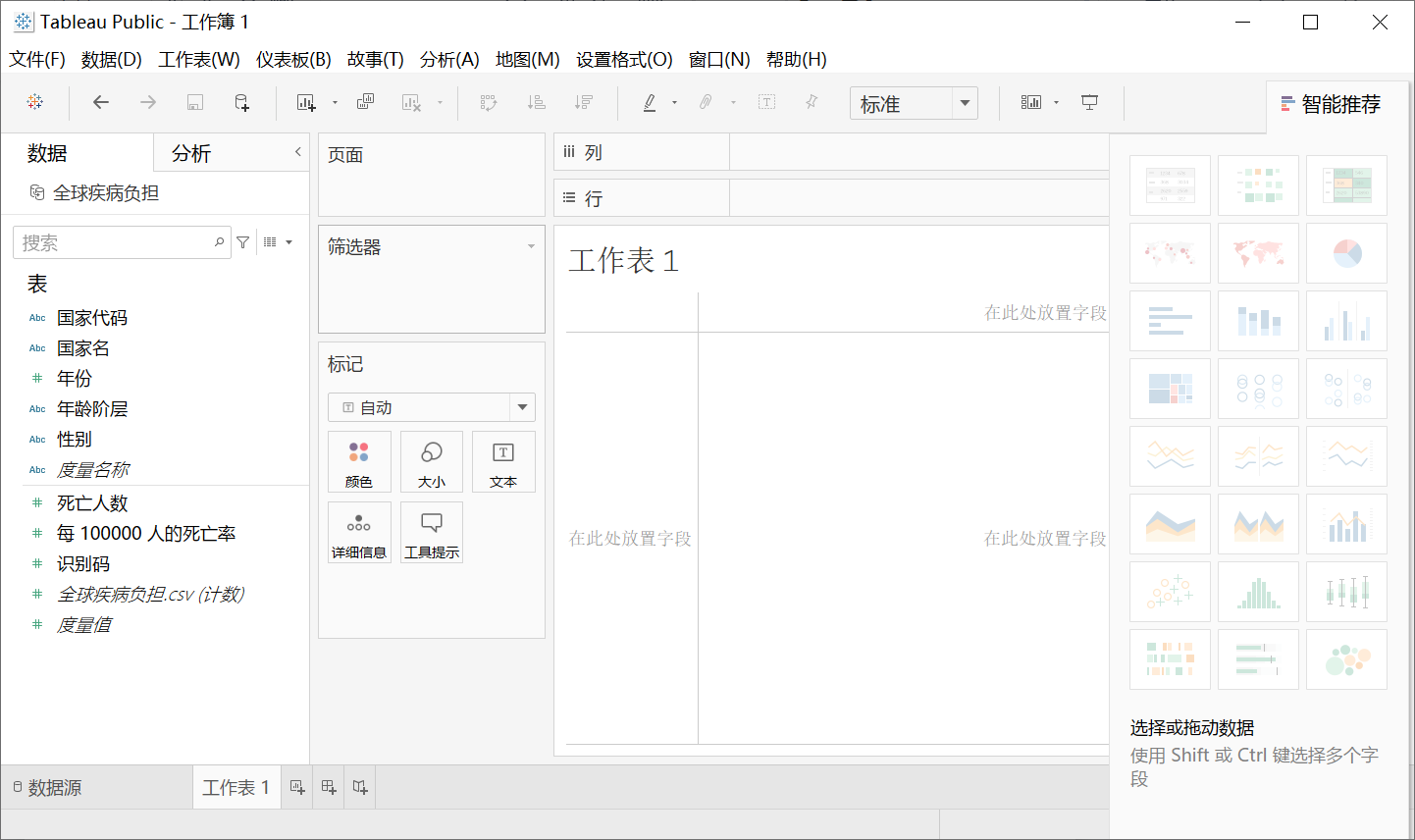The image size is (1415, 840).
Task: Click the new worksheet tab icon at bottom
Action: tap(297, 787)
